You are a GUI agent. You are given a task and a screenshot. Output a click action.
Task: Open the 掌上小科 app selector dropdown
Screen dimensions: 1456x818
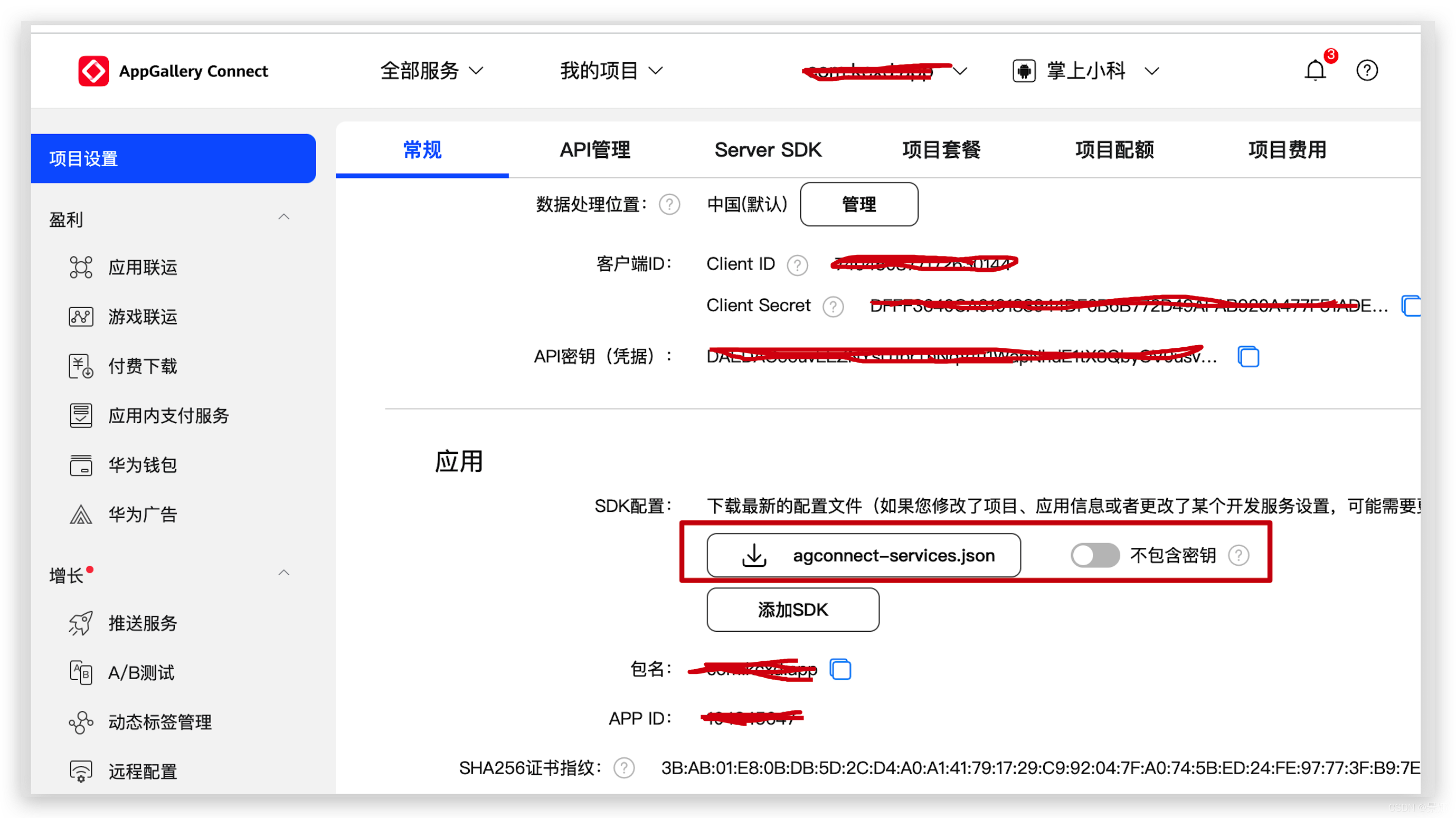click(x=1086, y=71)
